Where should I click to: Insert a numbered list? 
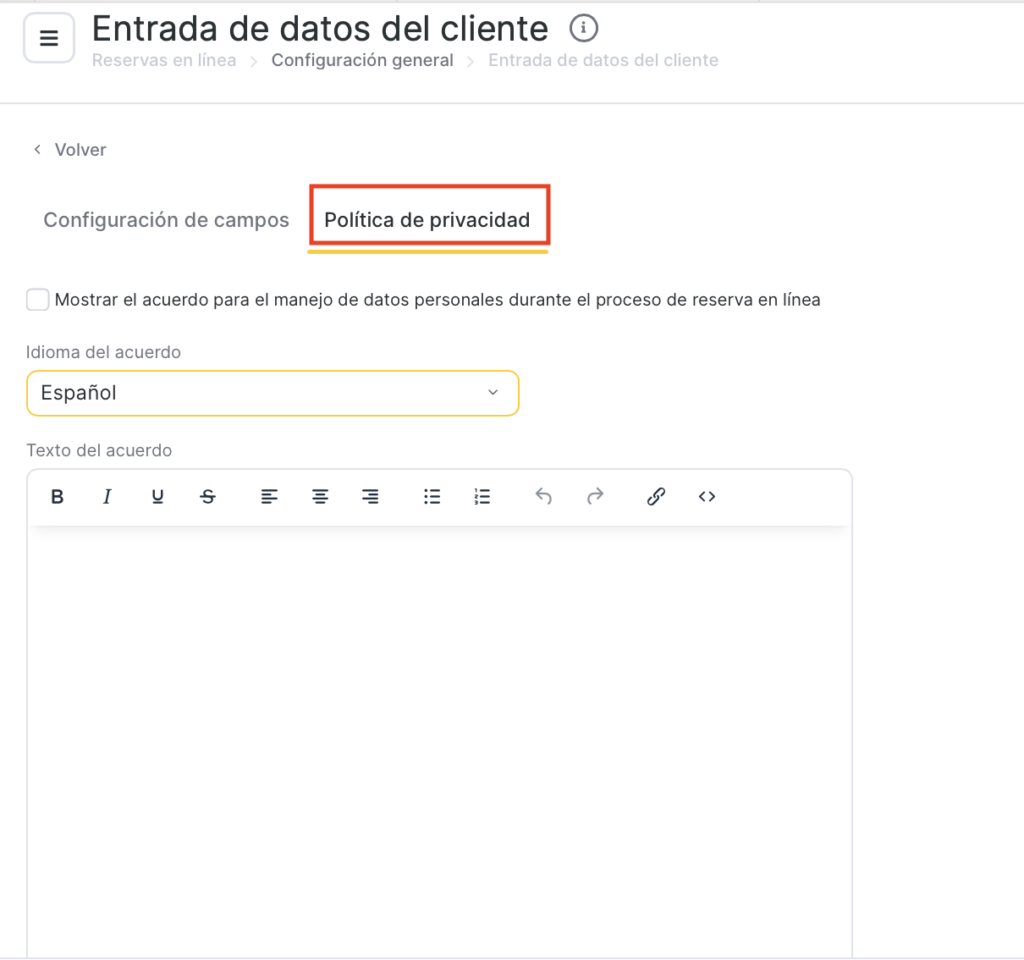(x=482, y=497)
